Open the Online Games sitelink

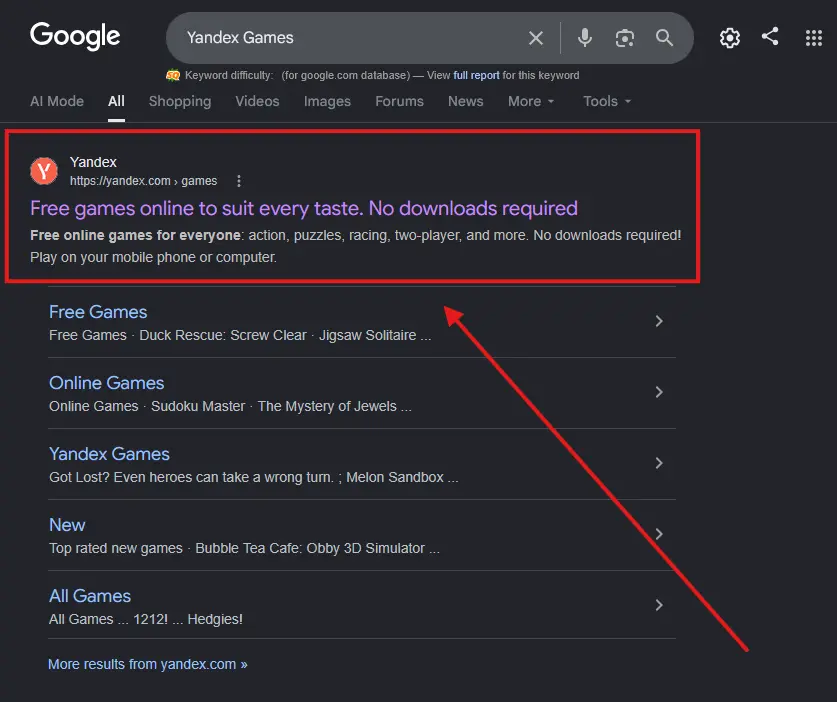(x=106, y=383)
